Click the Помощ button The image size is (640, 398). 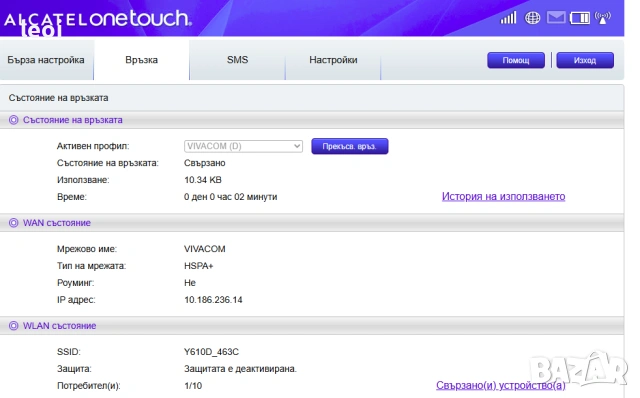click(x=516, y=60)
